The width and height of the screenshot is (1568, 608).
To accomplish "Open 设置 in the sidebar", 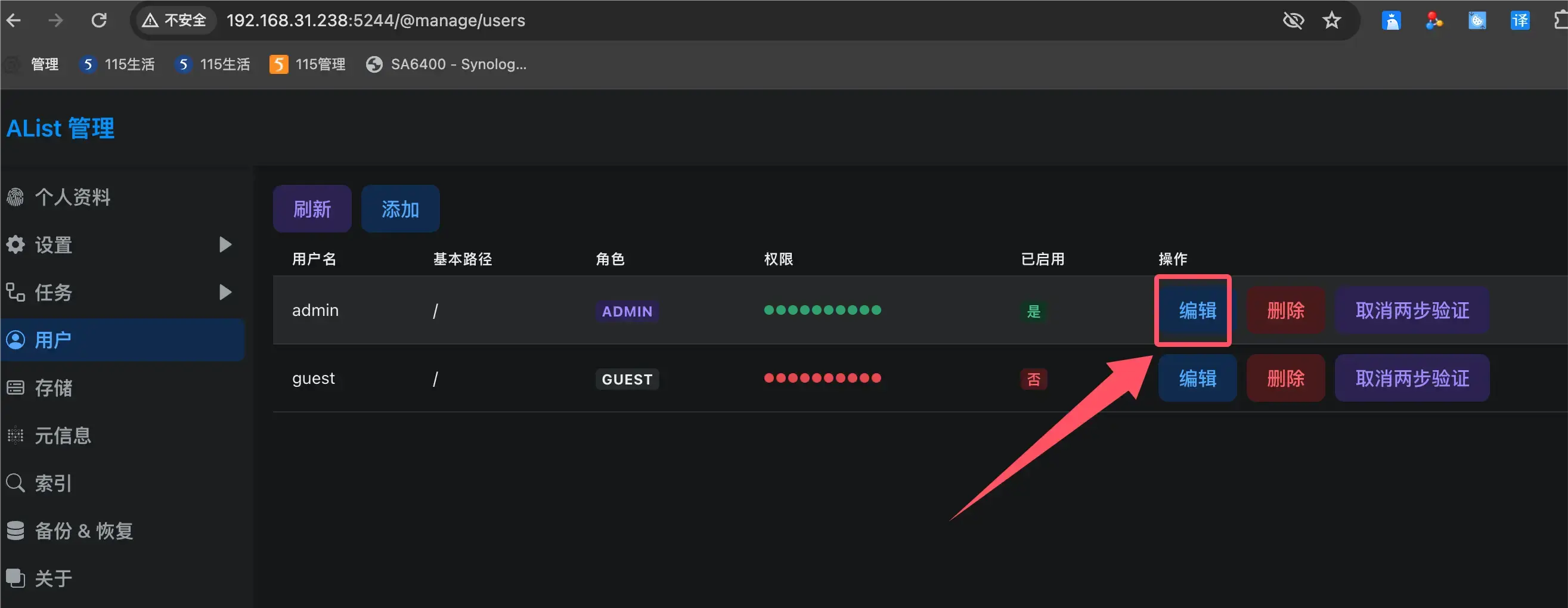I will tap(122, 244).
